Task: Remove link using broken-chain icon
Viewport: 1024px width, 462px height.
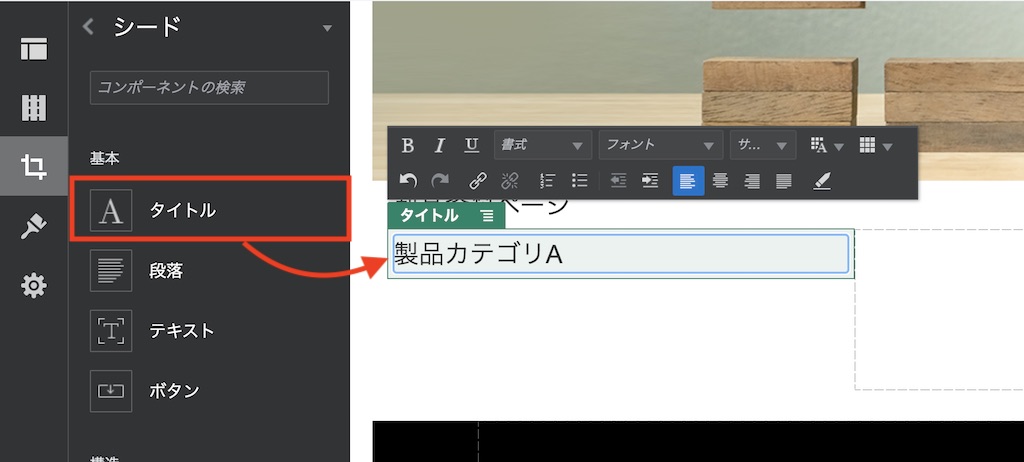Action: point(510,181)
